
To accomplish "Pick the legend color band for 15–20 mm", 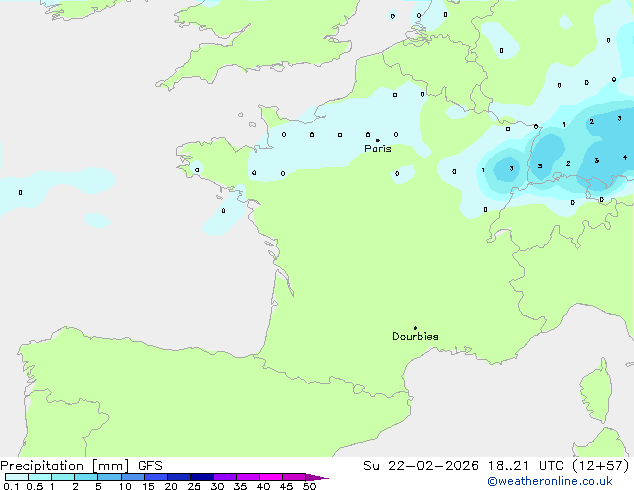I will [156, 477].
